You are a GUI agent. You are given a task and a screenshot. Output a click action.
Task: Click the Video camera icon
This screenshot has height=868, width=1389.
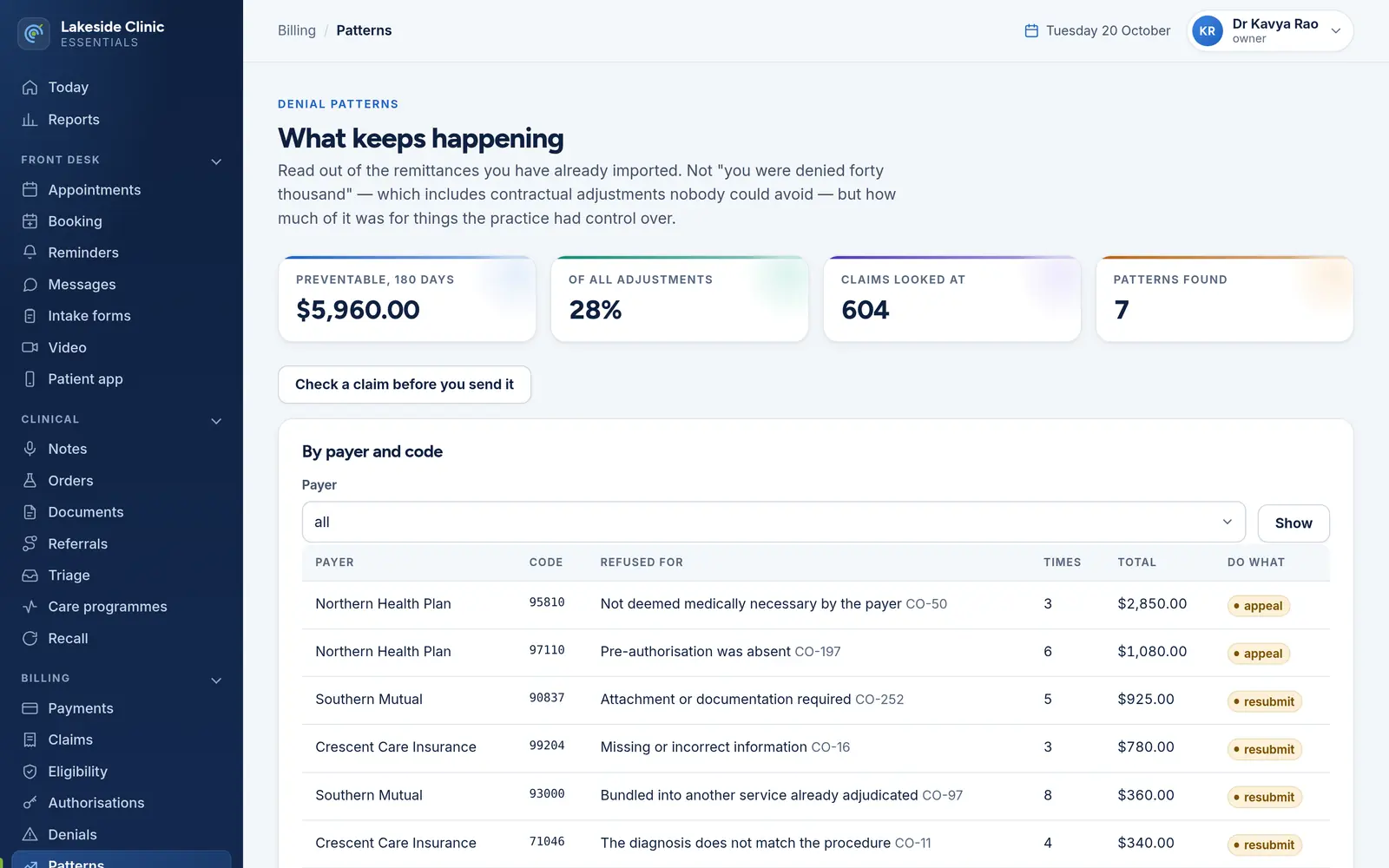[30, 347]
